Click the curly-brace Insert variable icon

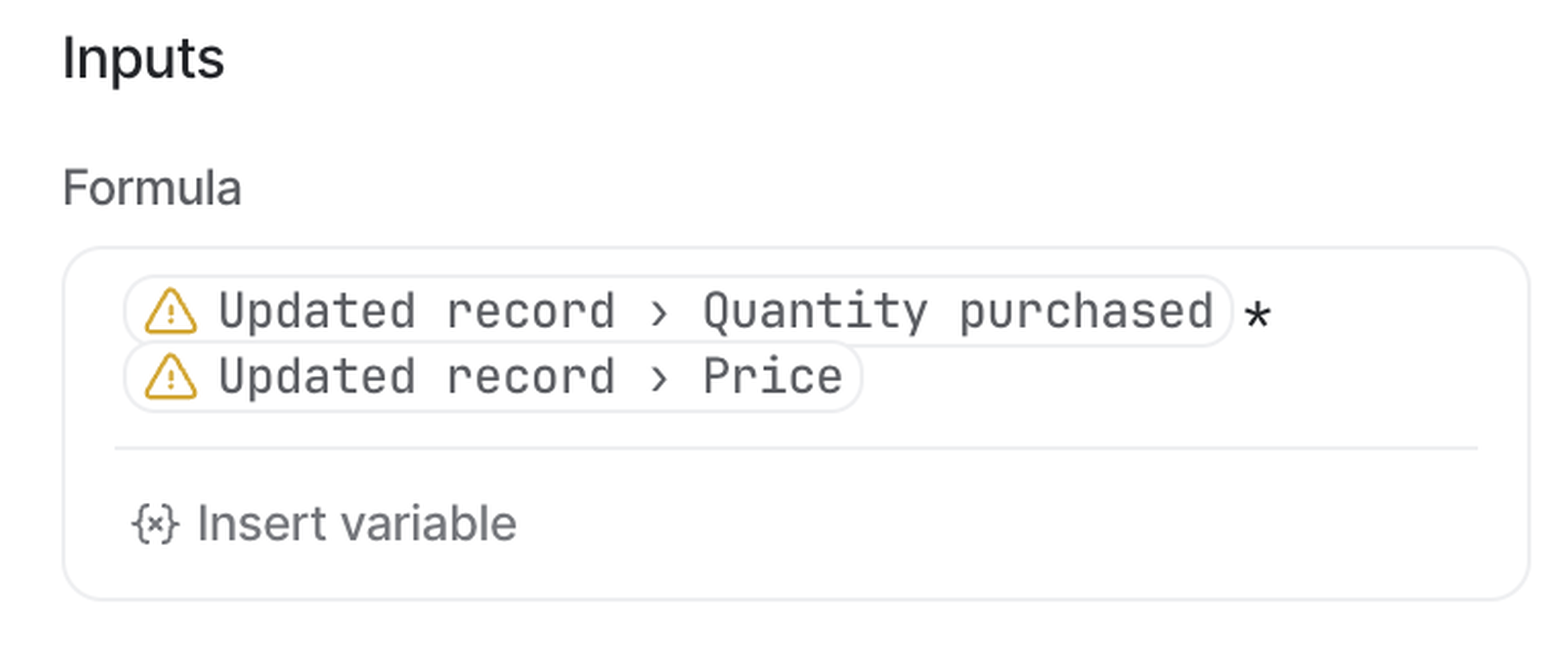click(155, 523)
